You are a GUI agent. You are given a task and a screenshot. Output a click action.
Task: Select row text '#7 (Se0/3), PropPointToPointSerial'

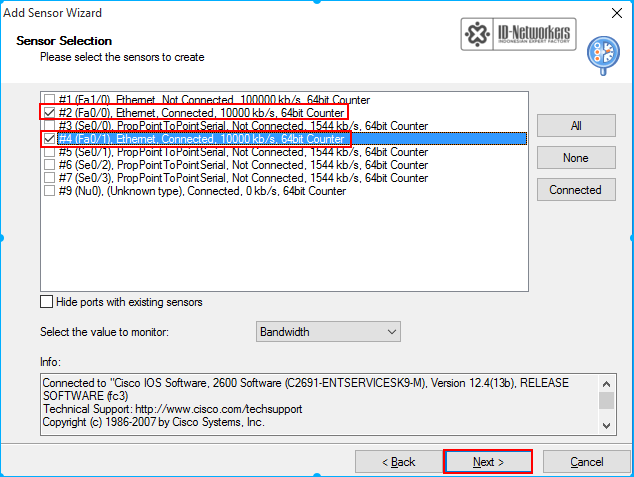click(x=243, y=177)
